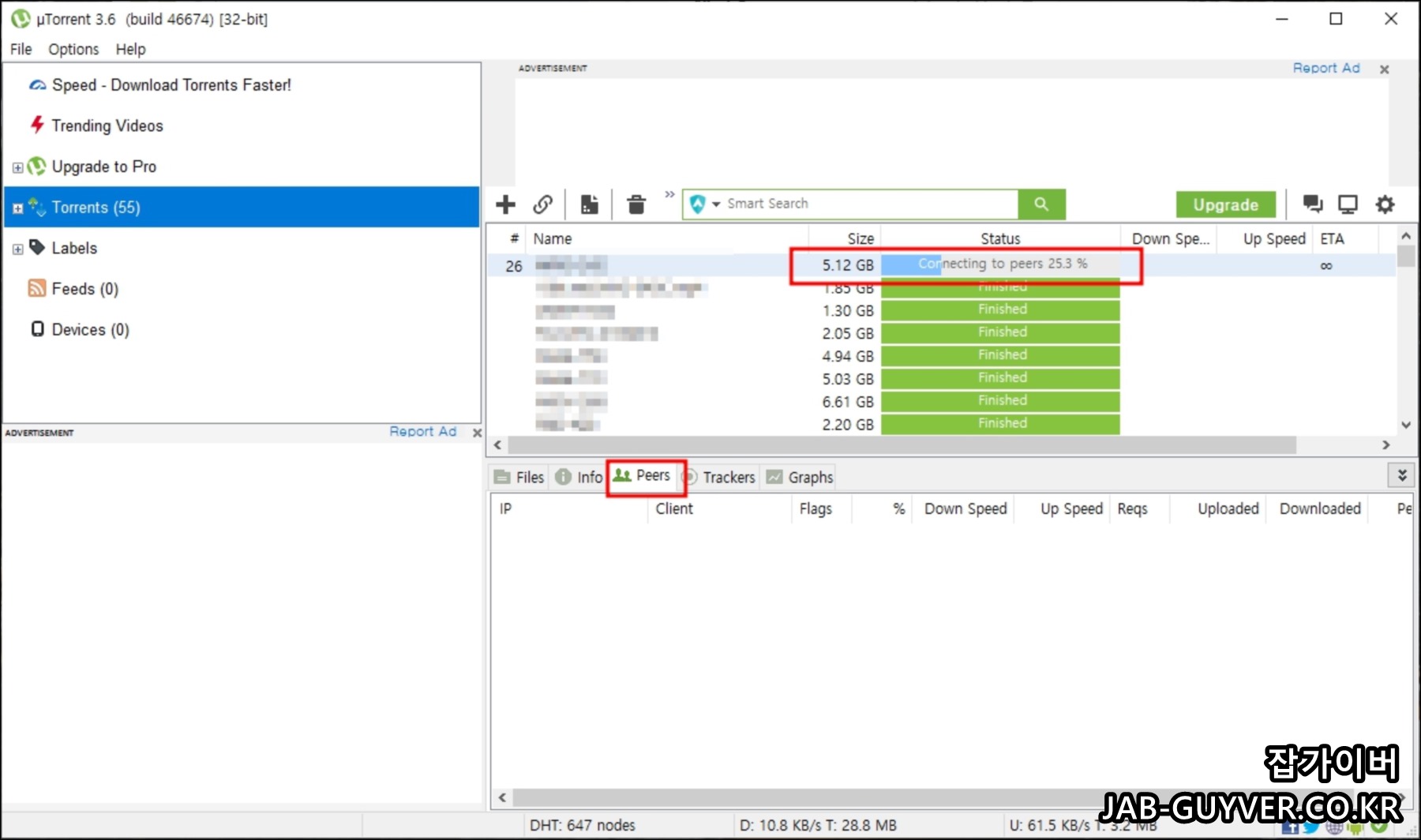Click Report Ad link in top banner
1421x840 pixels.
tap(1326, 68)
